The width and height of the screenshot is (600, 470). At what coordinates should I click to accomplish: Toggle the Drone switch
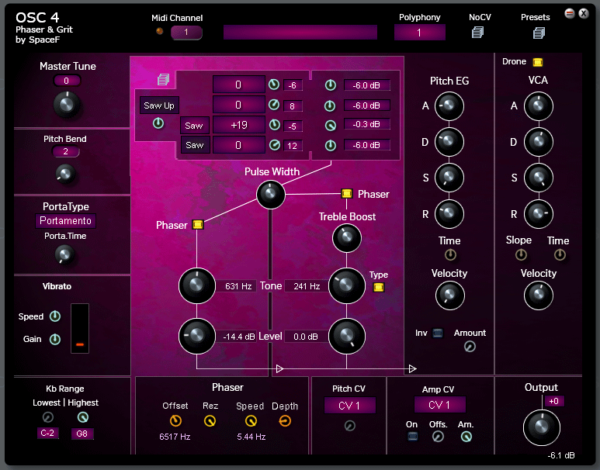point(538,62)
